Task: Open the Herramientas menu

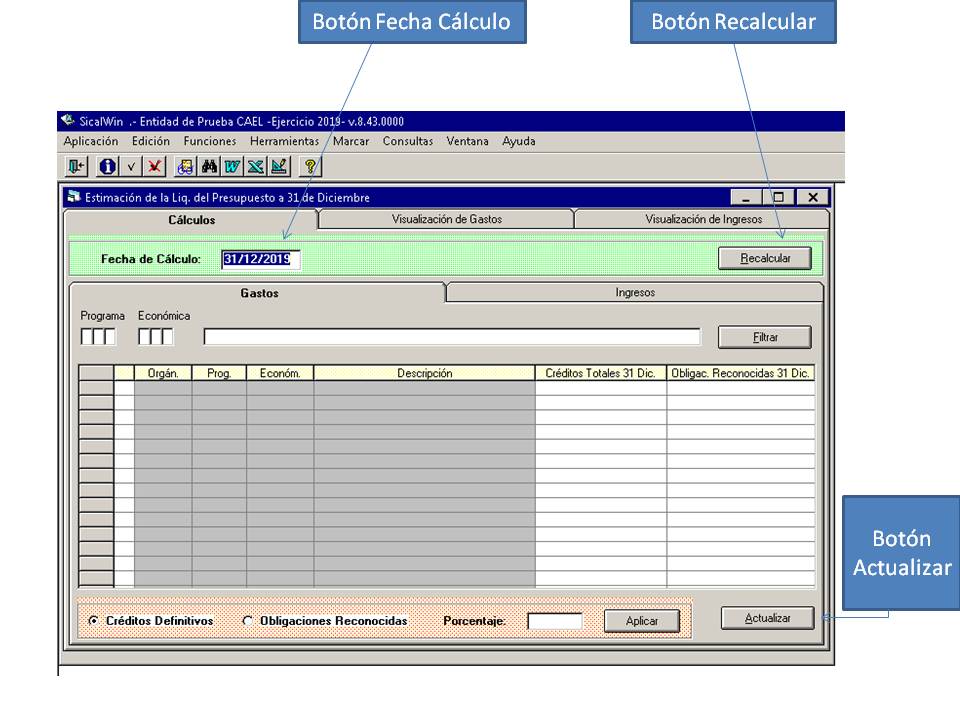Action: click(x=284, y=142)
